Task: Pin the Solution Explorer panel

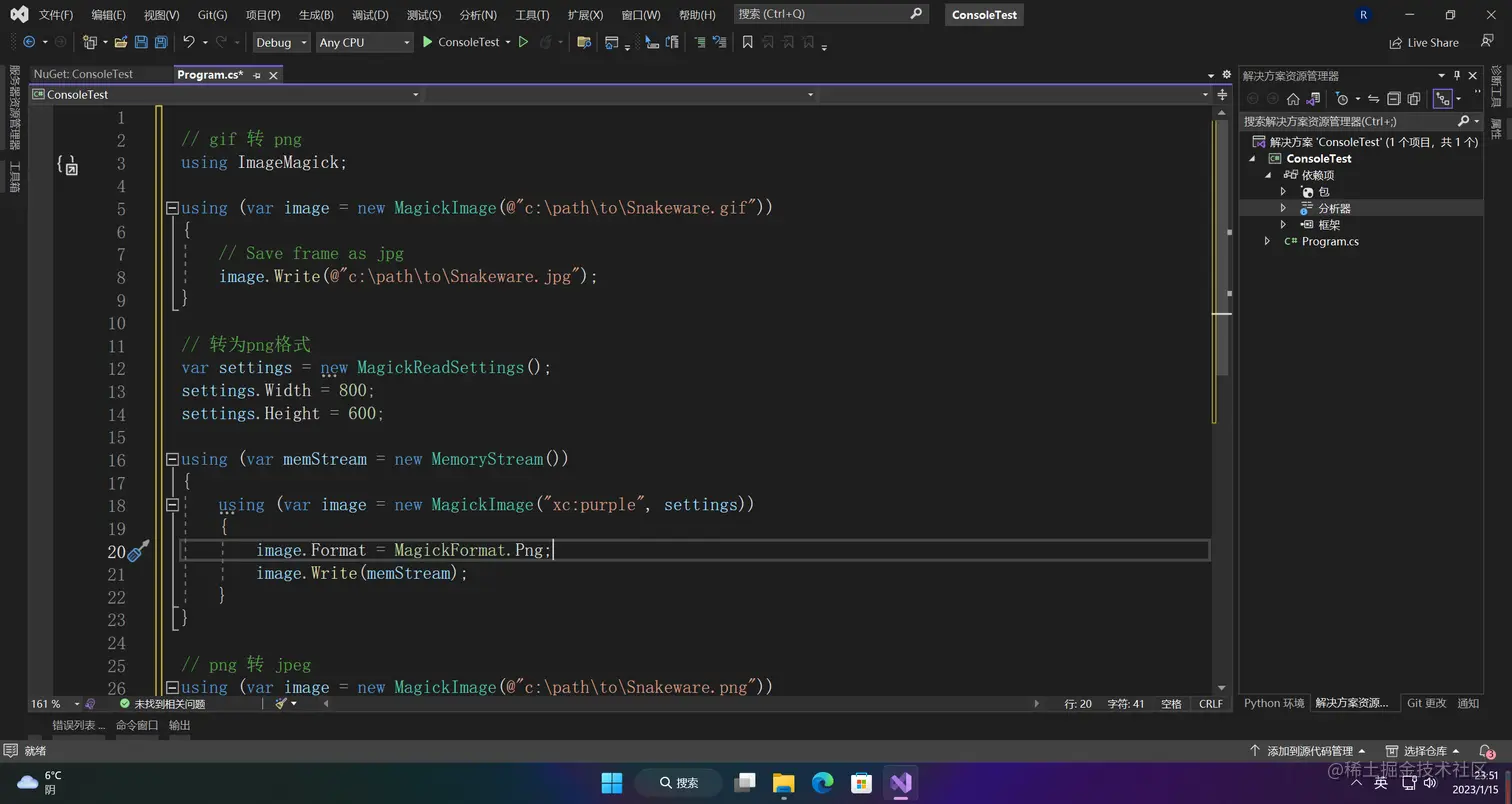Action: [1456, 76]
